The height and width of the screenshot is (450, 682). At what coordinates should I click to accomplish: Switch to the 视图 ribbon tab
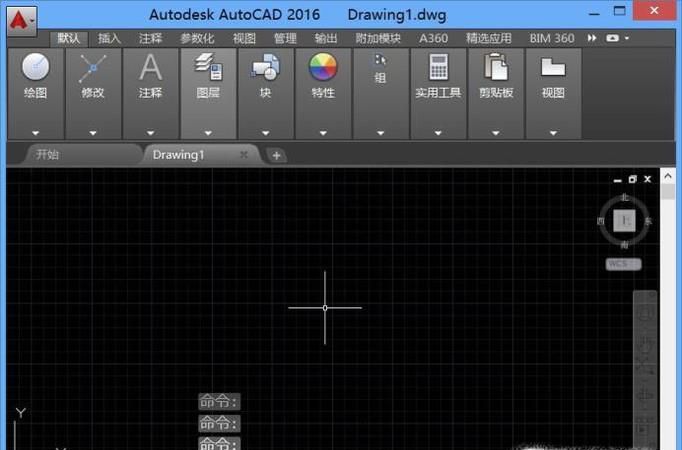(244, 38)
